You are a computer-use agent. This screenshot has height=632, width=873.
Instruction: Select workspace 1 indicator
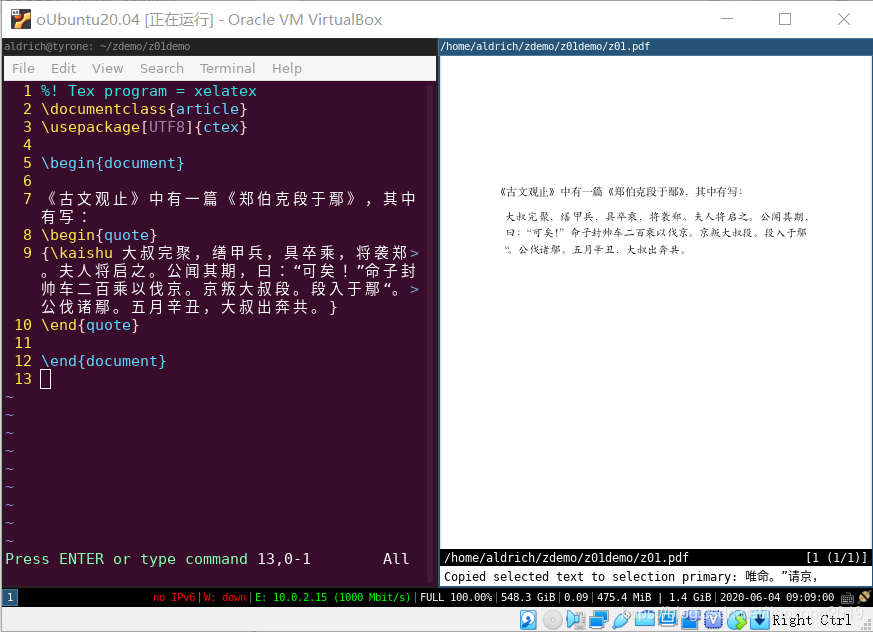click(x=10, y=597)
